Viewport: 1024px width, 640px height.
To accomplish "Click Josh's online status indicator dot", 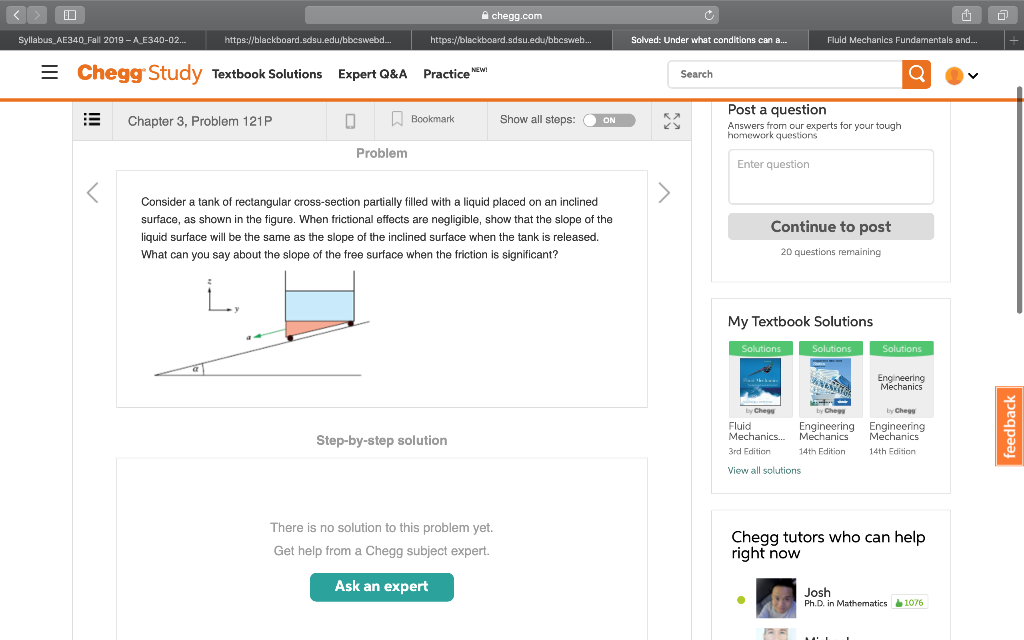I will [x=742, y=598].
